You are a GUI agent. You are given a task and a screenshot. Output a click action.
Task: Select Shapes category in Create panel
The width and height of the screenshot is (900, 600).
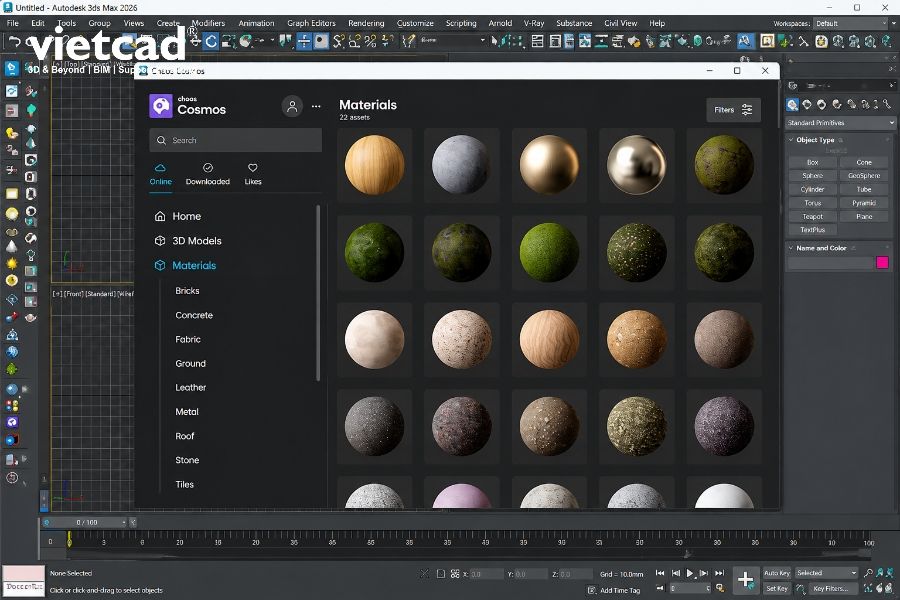click(807, 104)
